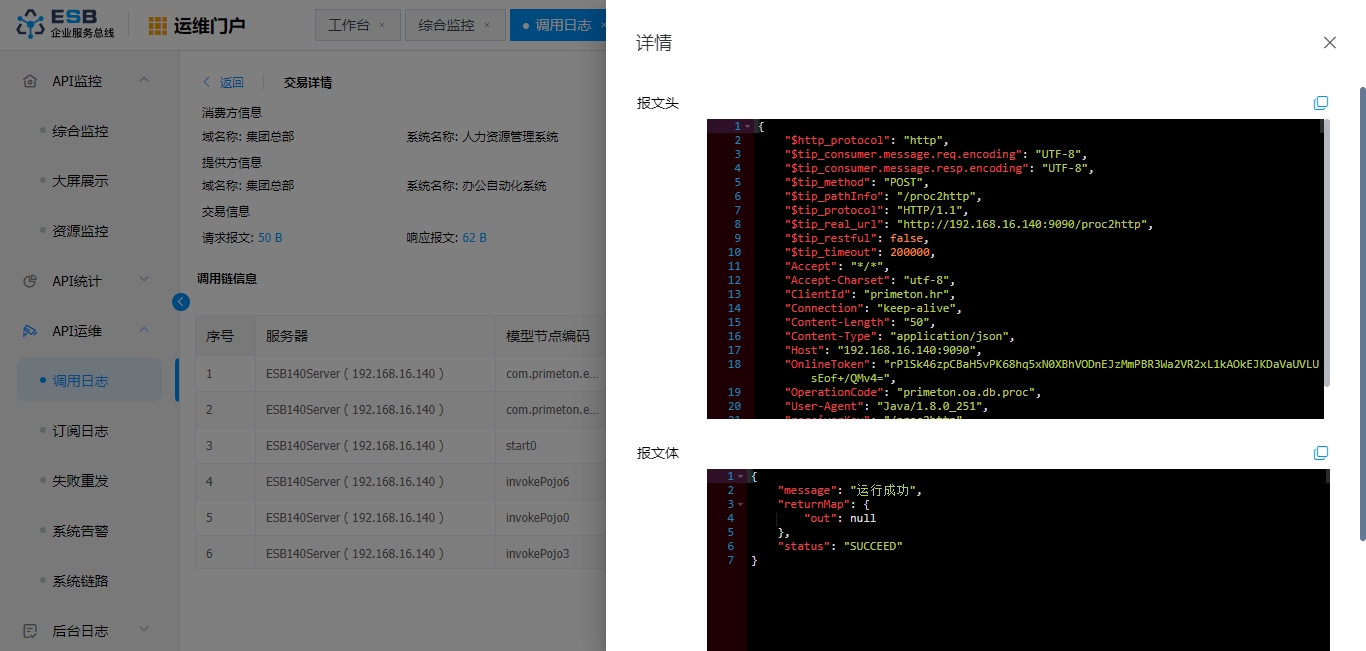The height and width of the screenshot is (651, 1366).
Task: Open 失败重发 in the sidebar
Action: [x=80, y=481]
